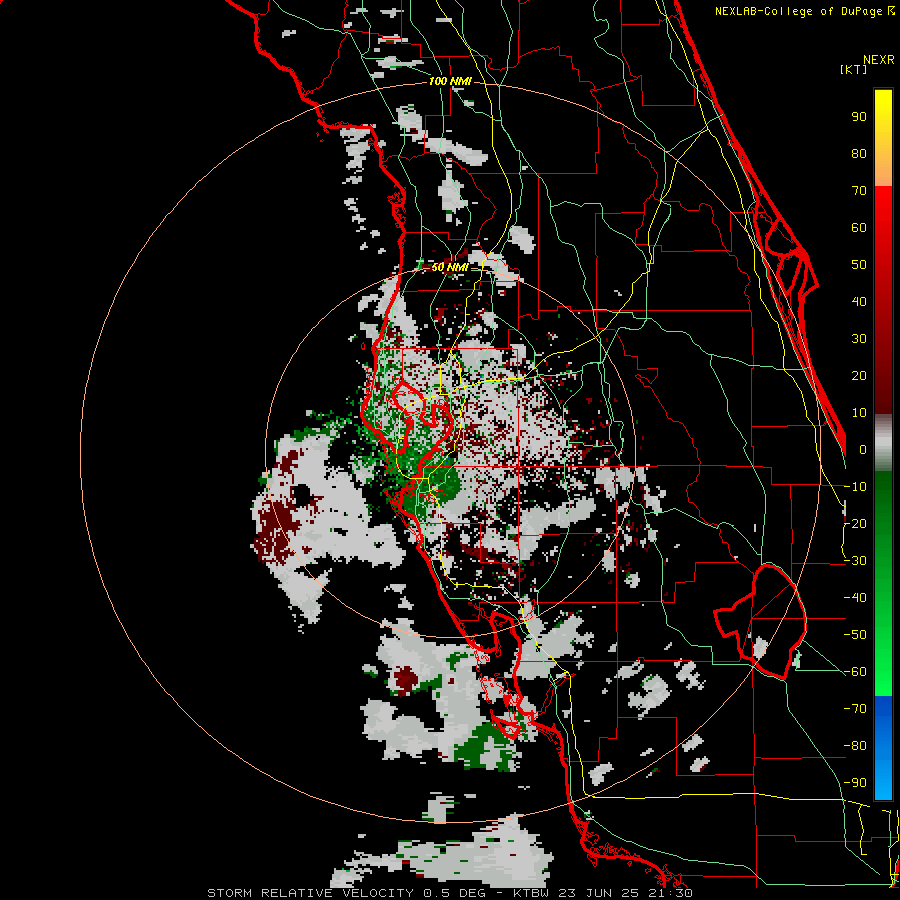Select the -90 tick label on the scale
This screenshot has height=900, width=900.
click(x=855, y=783)
